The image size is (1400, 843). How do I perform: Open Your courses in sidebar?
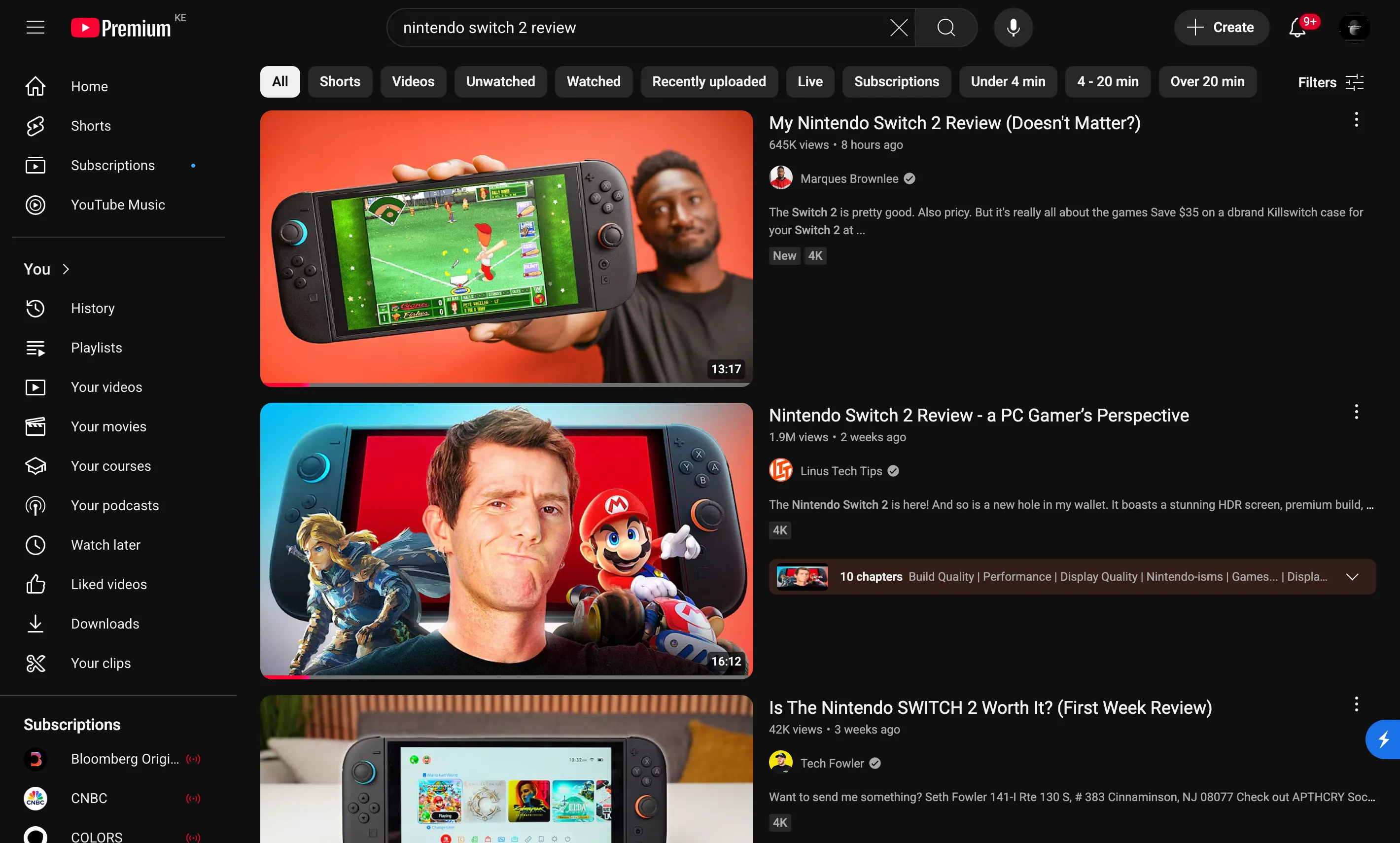click(x=118, y=466)
